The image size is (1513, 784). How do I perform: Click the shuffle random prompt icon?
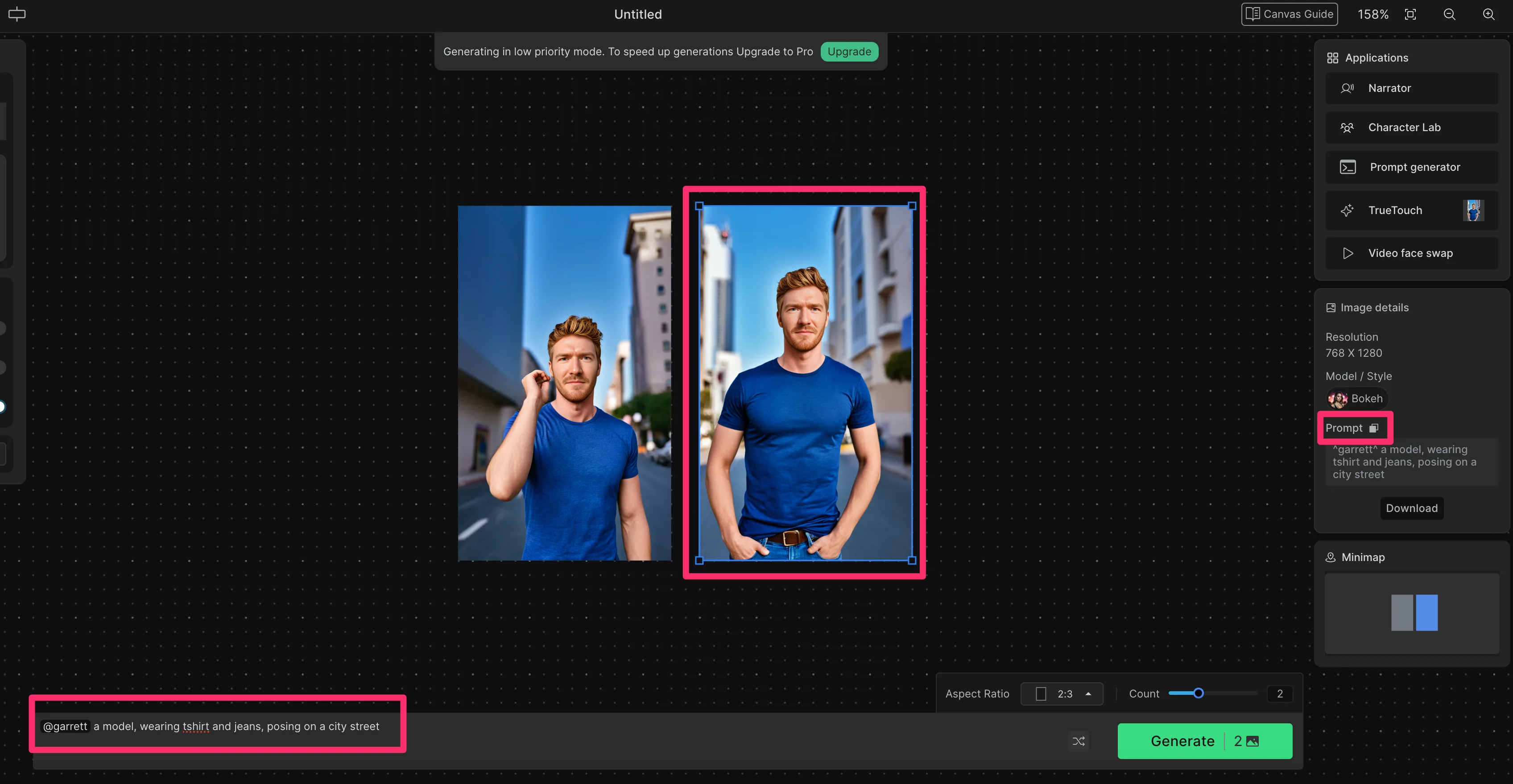click(1079, 741)
